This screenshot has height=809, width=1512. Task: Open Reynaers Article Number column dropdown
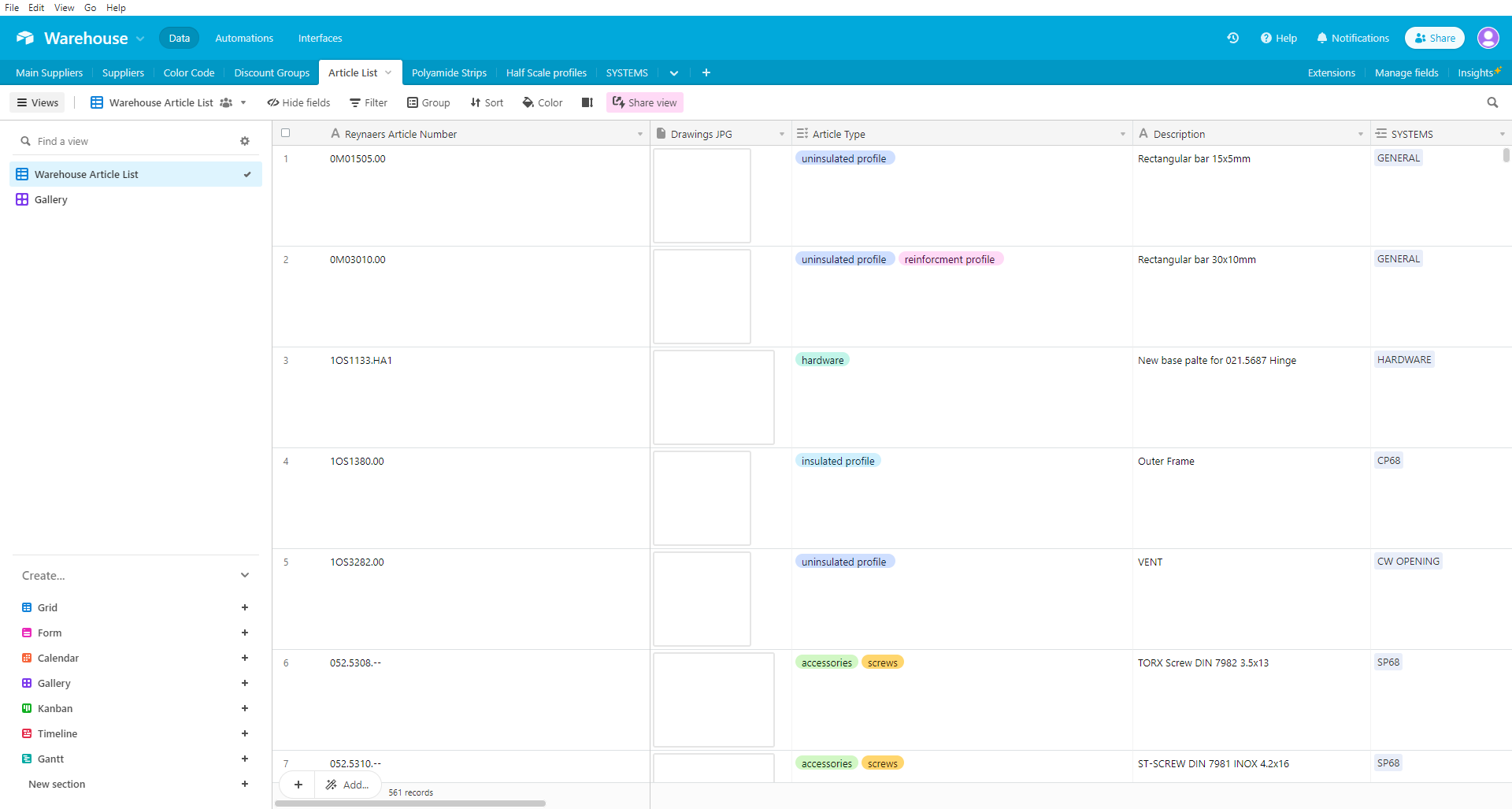[x=640, y=134]
